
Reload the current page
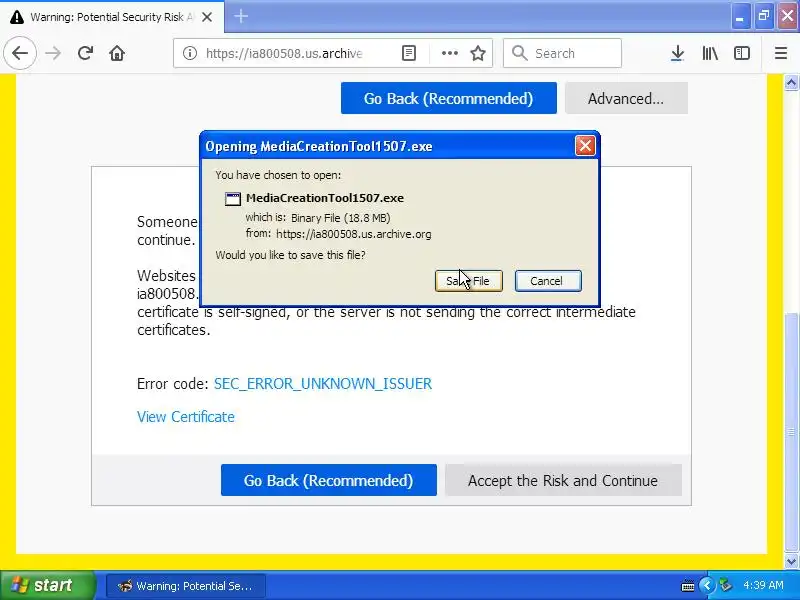85,53
